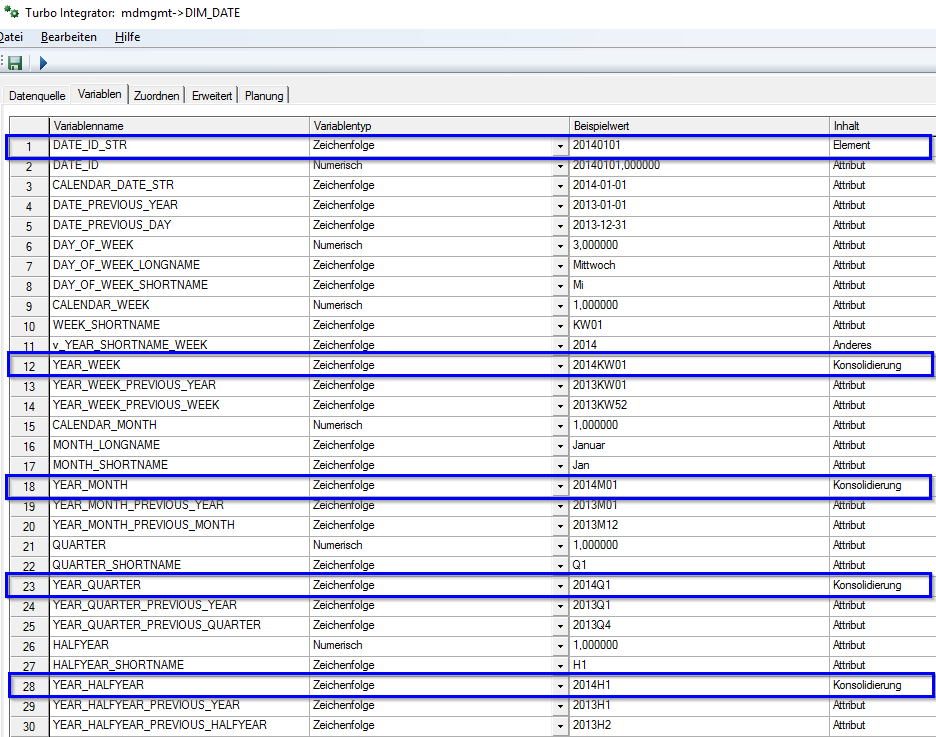Save the process using the disk icon
The height and width of the screenshot is (737, 936).
pos(13,62)
